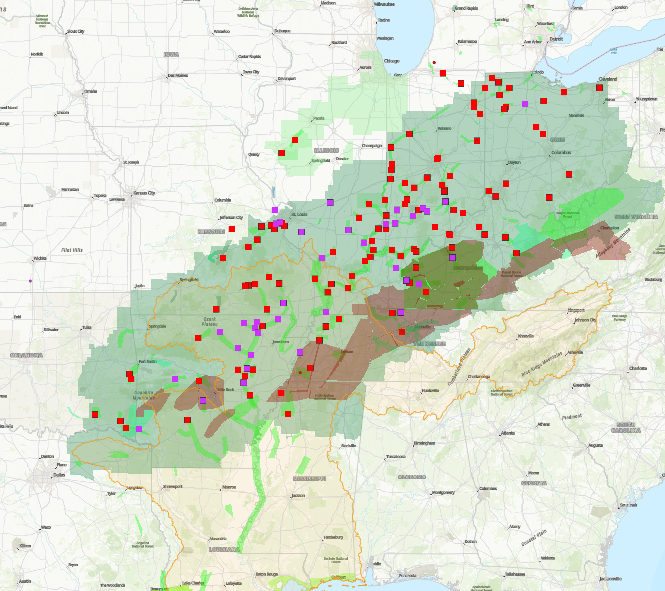Select the westernmost red marker in Oklahoma

coord(96,414)
